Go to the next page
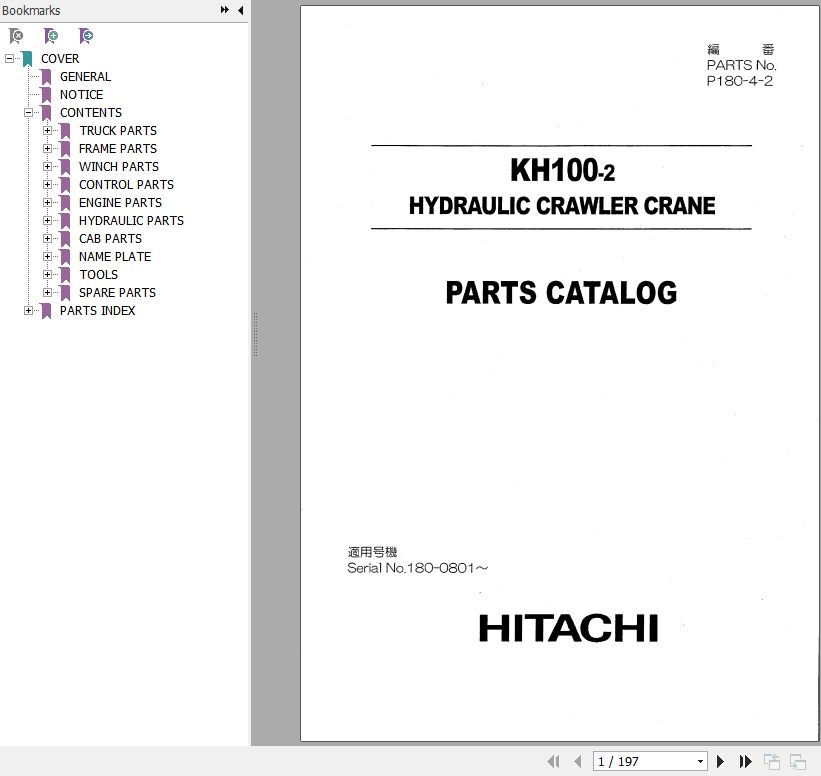Screen dimensions: 821x776 click(720, 762)
